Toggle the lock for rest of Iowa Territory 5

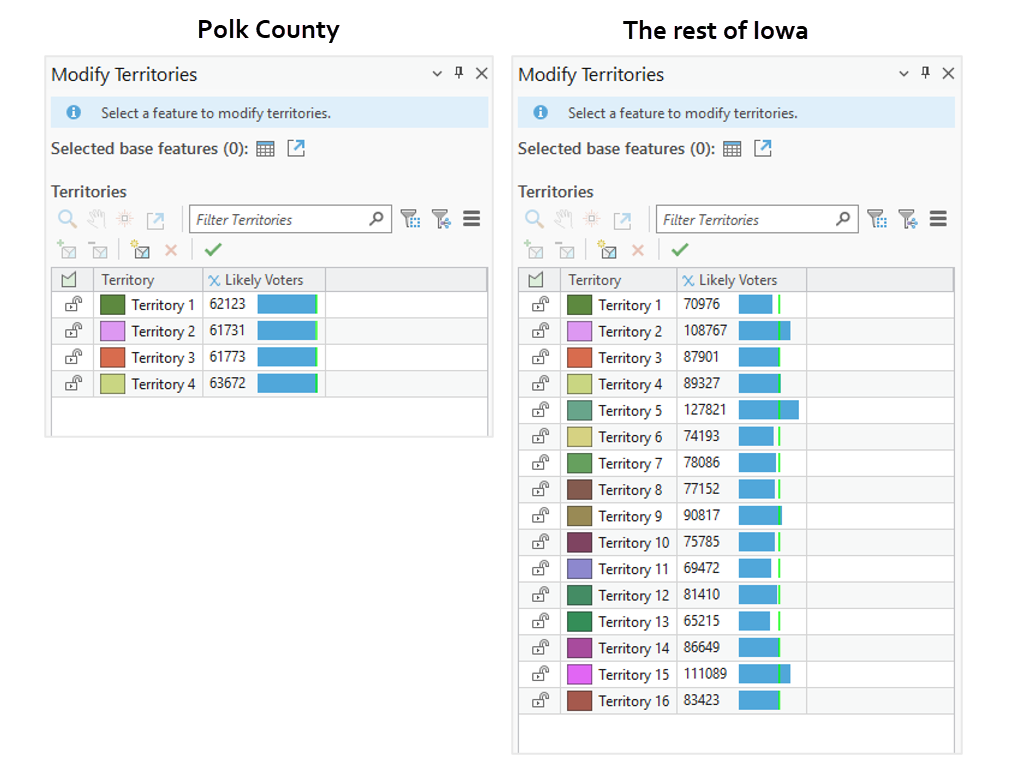540,410
